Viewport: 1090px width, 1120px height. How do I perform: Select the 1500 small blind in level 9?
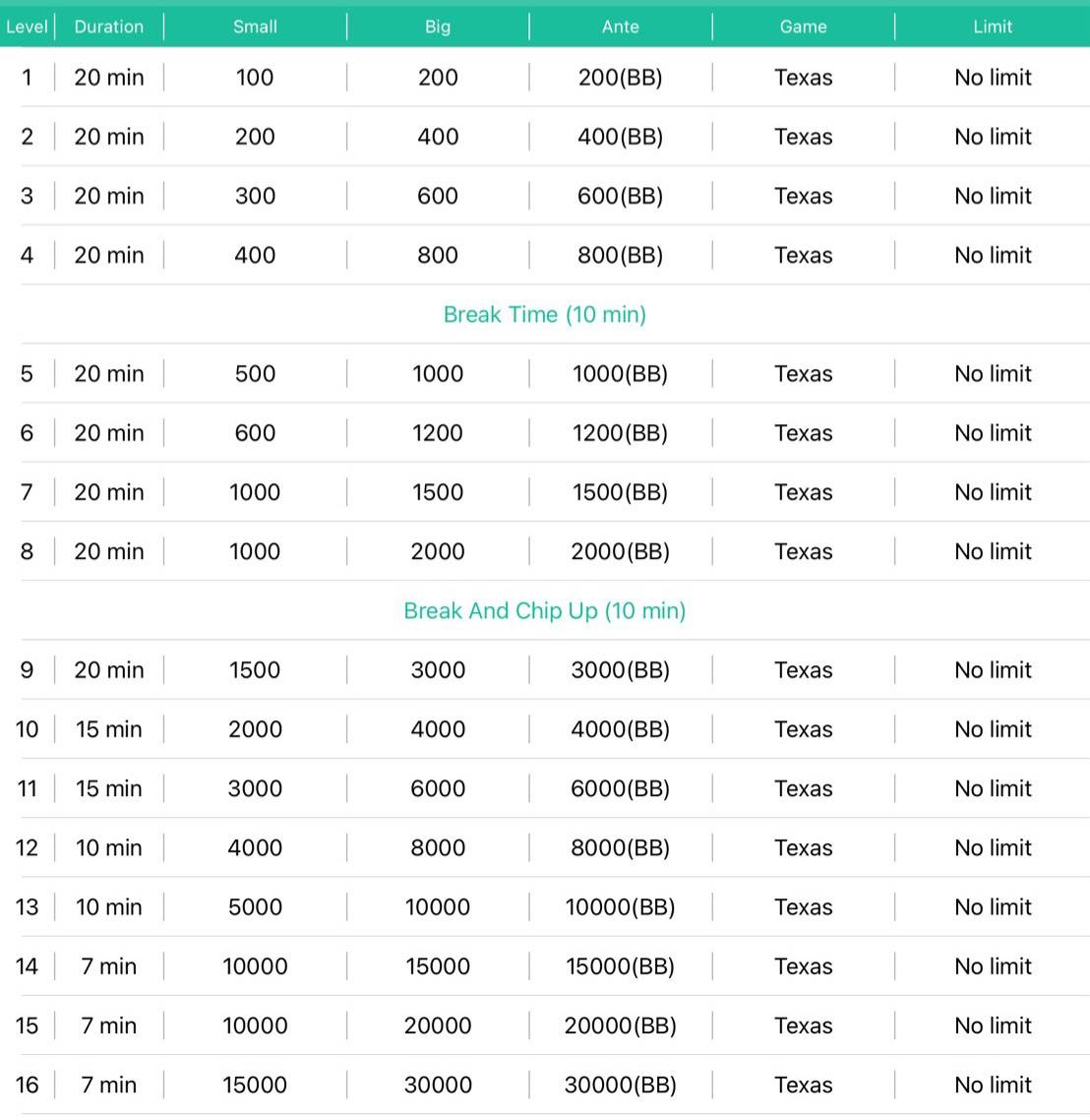click(255, 670)
